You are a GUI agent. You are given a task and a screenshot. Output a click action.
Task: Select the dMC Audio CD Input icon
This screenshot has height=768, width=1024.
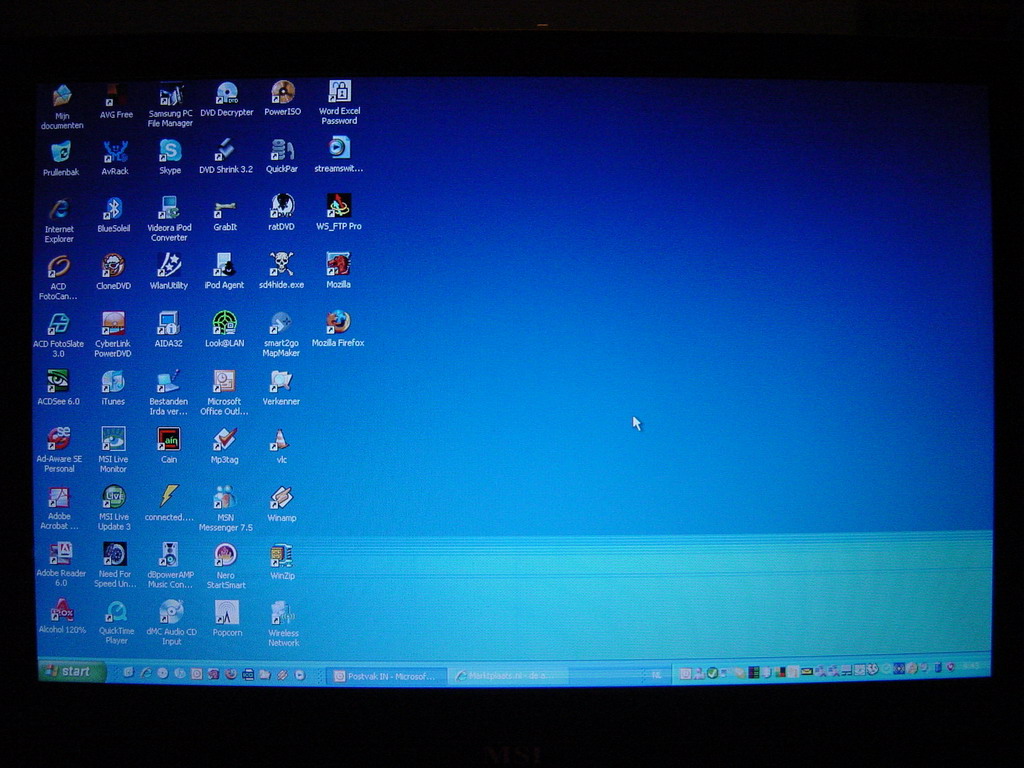[x=171, y=623]
